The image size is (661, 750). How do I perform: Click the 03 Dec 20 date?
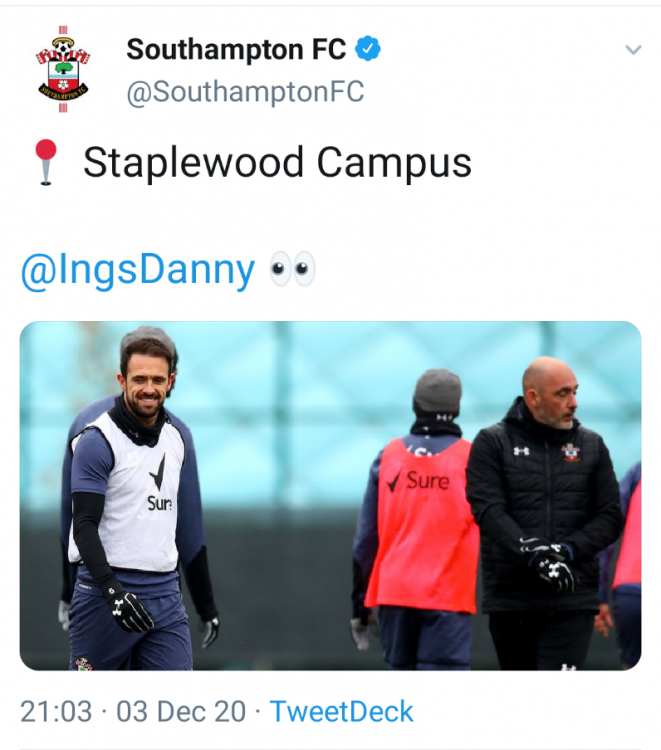pyautogui.click(x=181, y=711)
